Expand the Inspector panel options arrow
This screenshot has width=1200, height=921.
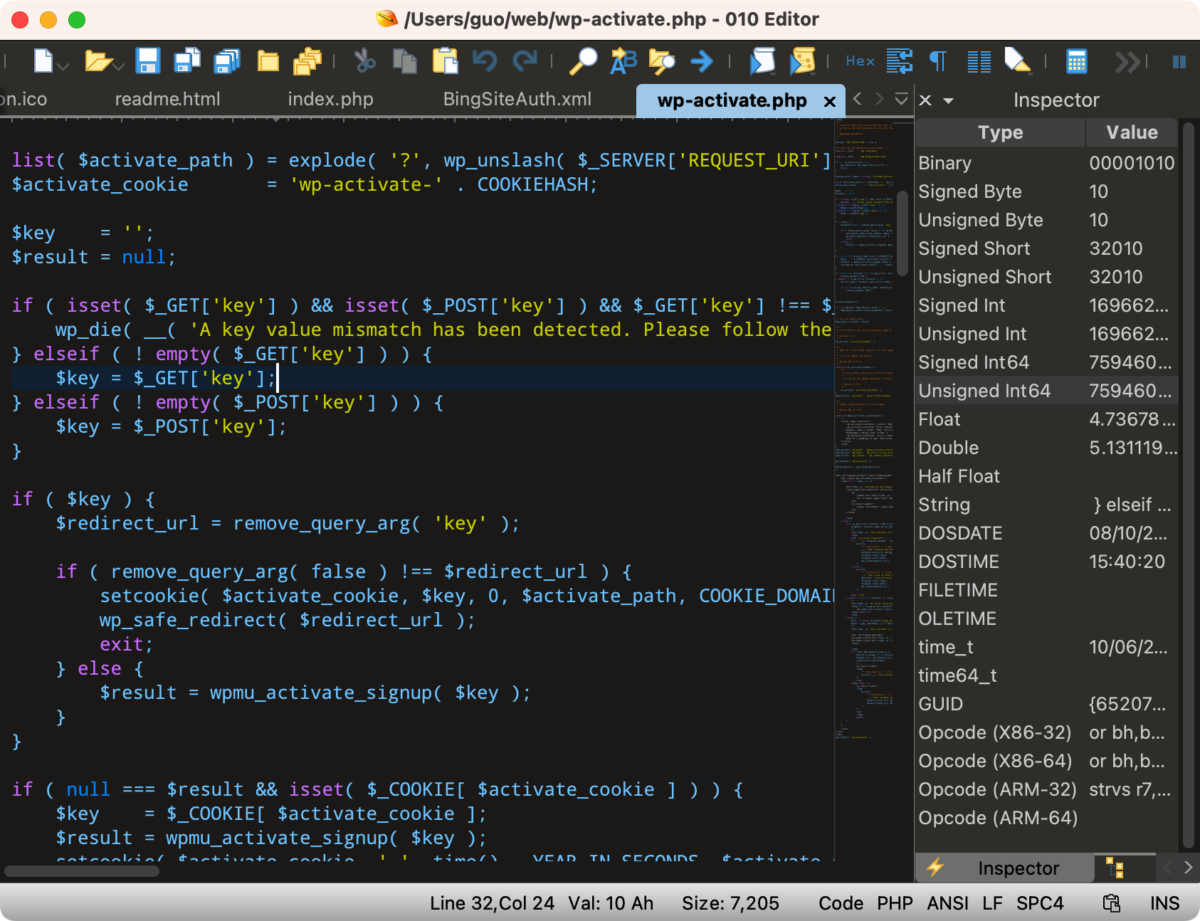[948, 101]
